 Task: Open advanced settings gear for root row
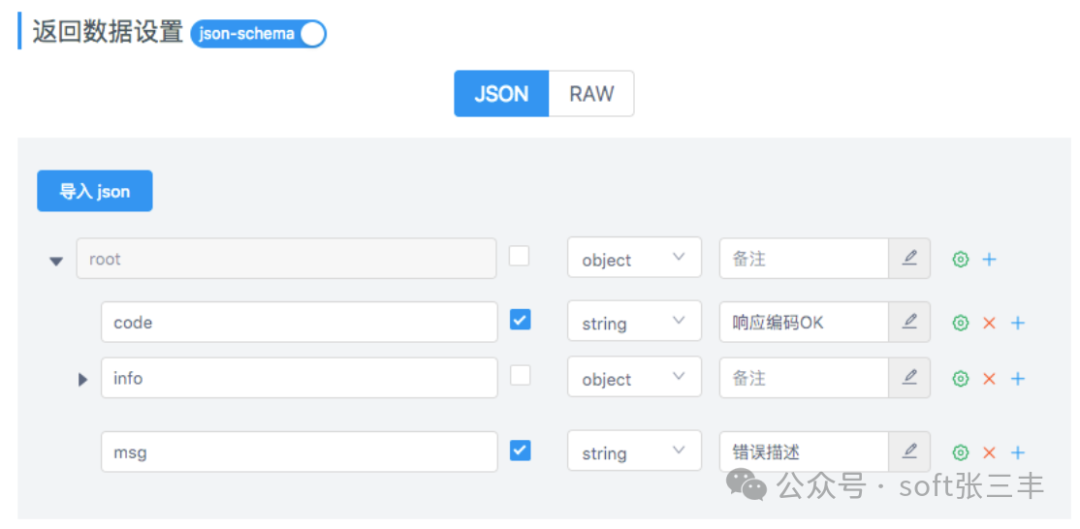961,260
